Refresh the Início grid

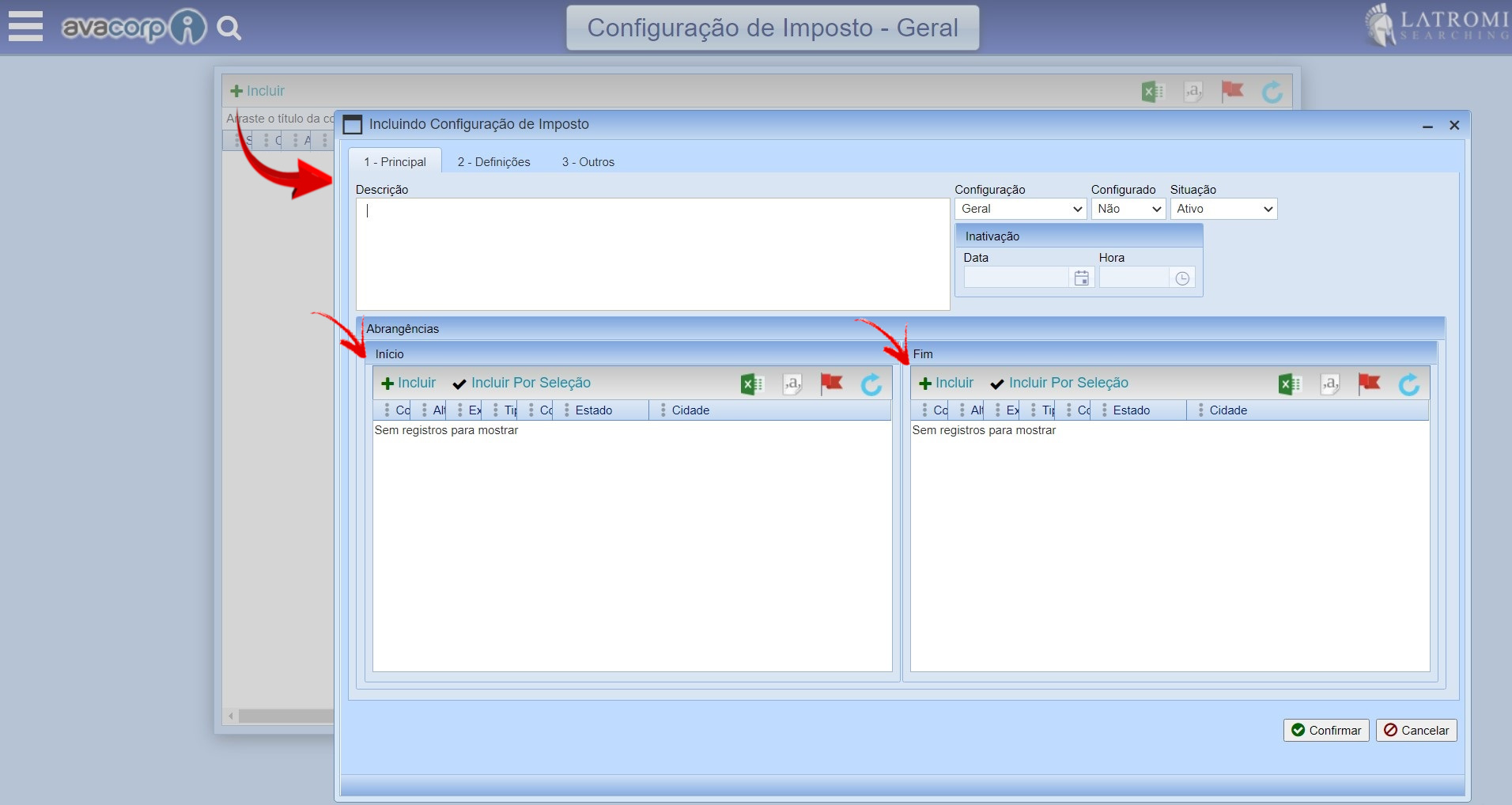(x=871, y=384)
